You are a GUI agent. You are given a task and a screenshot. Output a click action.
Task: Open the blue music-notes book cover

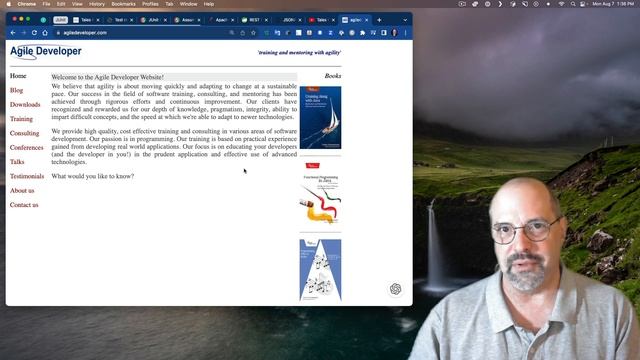[320, 270]
